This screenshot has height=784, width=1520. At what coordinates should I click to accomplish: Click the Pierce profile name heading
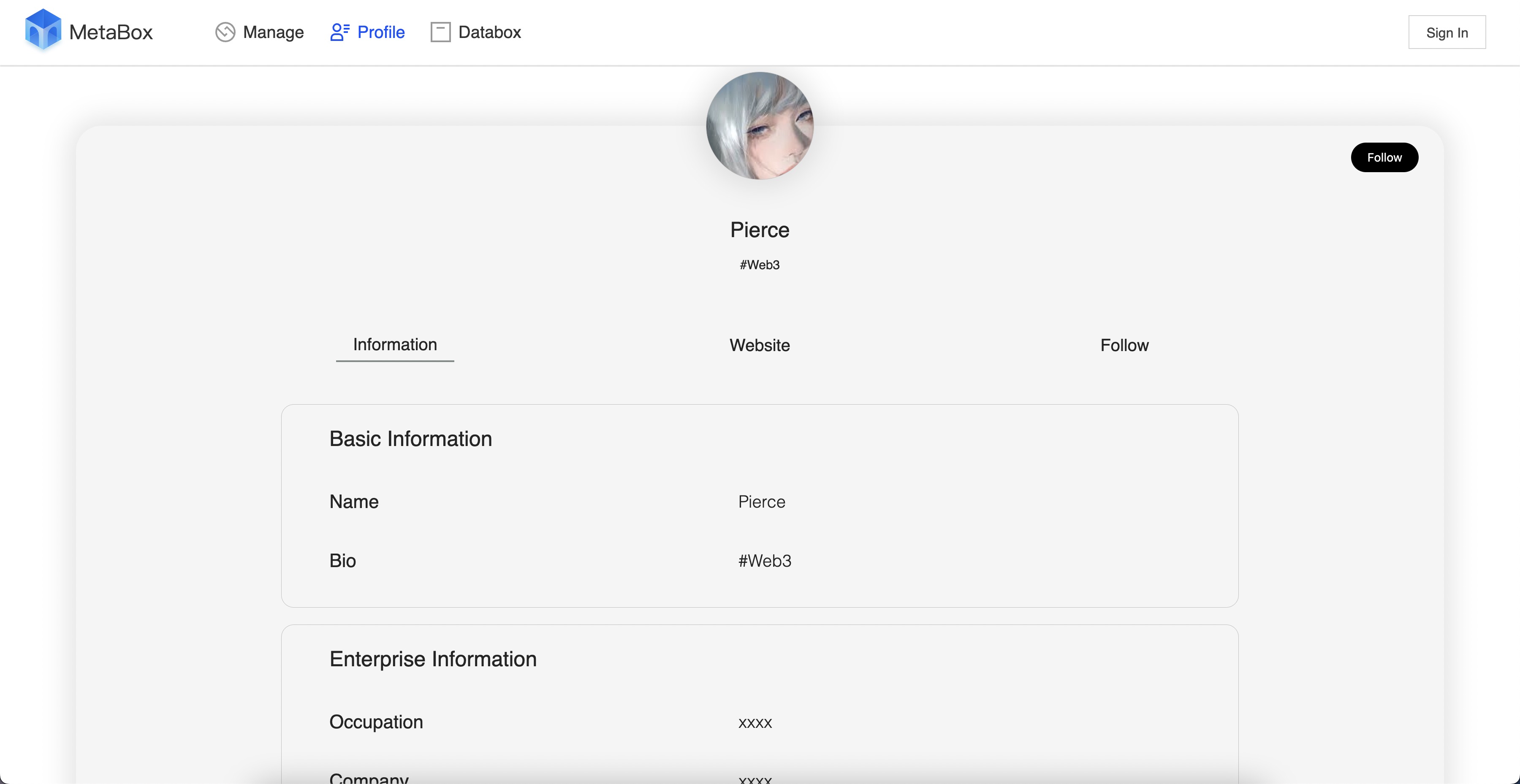click(x=760, y=229)
